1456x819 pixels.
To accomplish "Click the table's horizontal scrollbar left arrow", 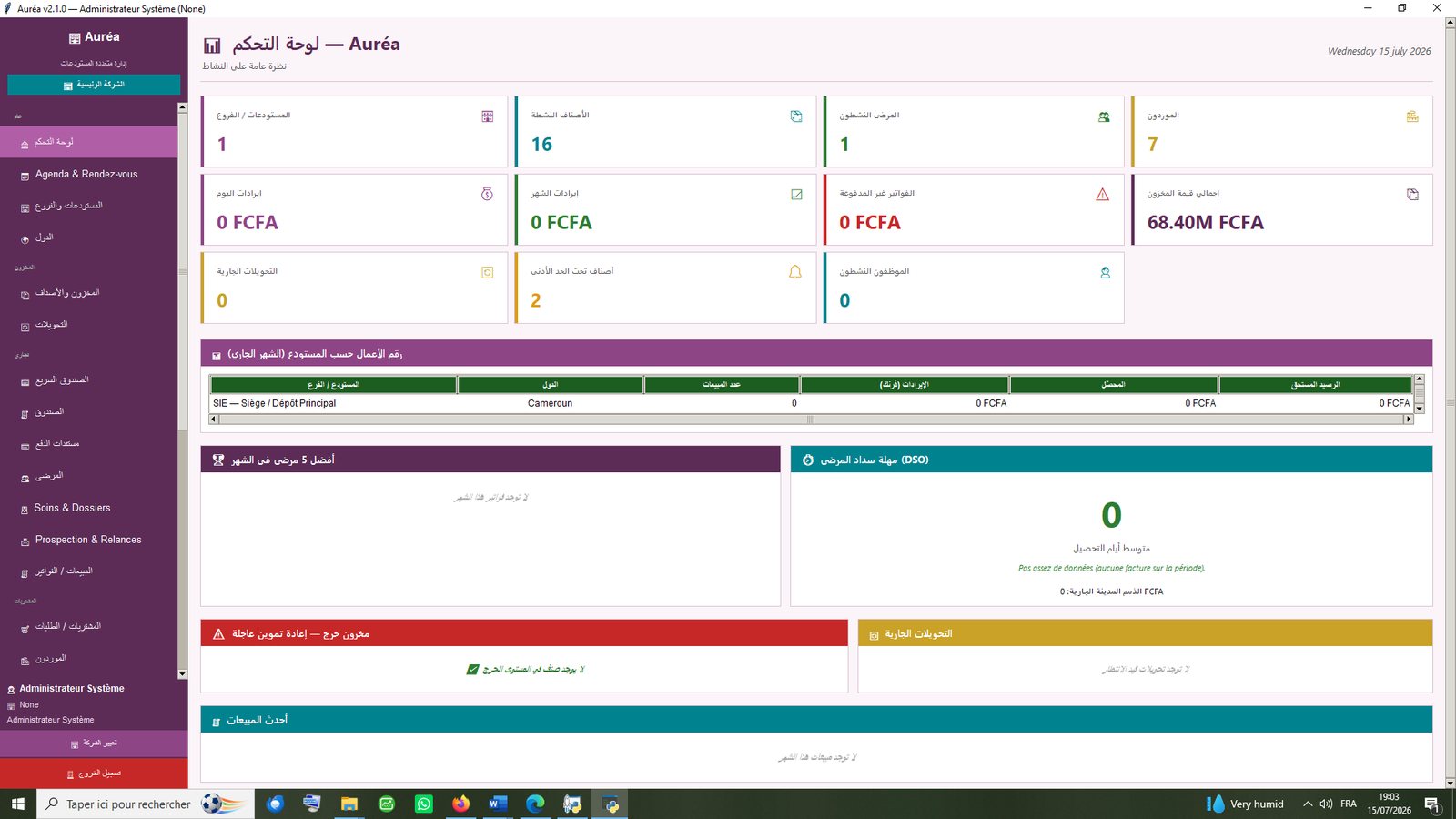I will (214, 420).
